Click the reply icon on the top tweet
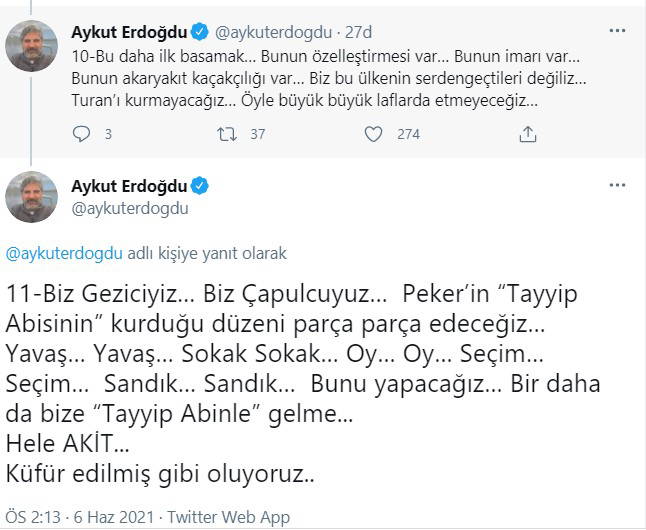This screenshot has height=530, width=646. pyautogui.click(x=82, y=133)
